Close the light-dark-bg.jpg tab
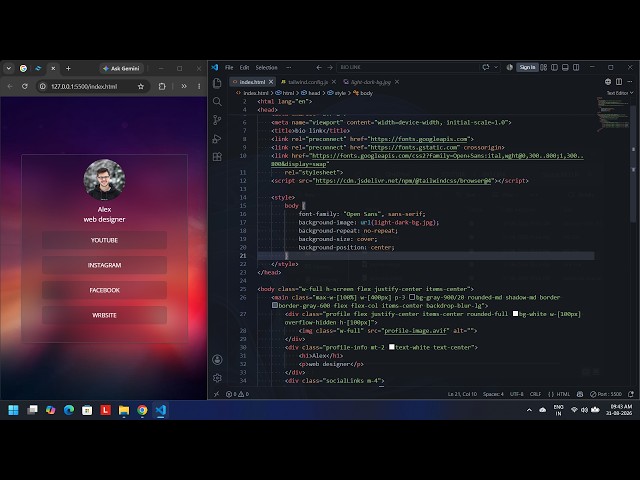 (x=397, y=82)
